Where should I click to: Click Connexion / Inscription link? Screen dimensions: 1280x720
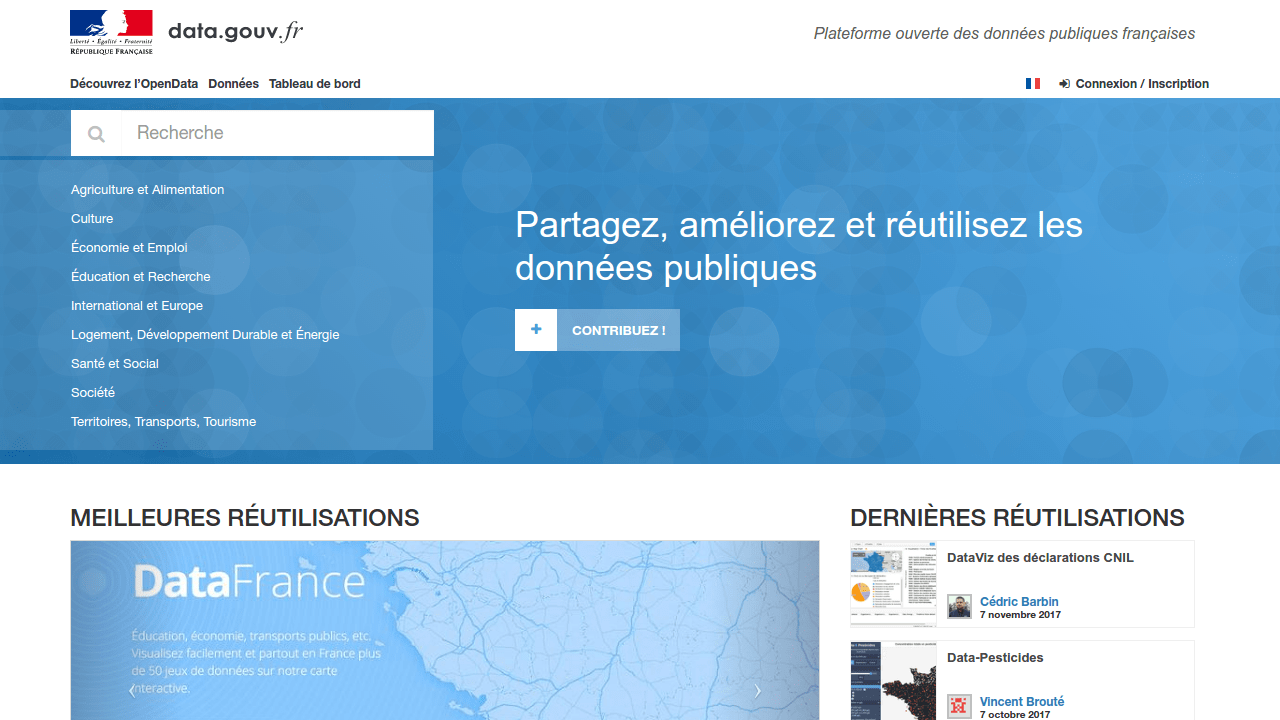pos(1141,84)
